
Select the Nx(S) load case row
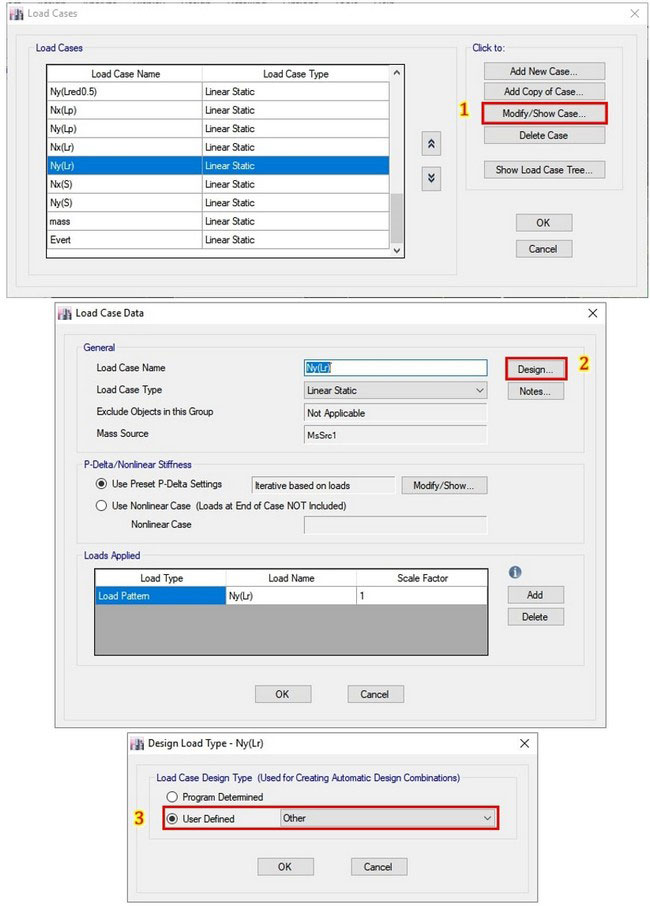click(x=124, y=184)
